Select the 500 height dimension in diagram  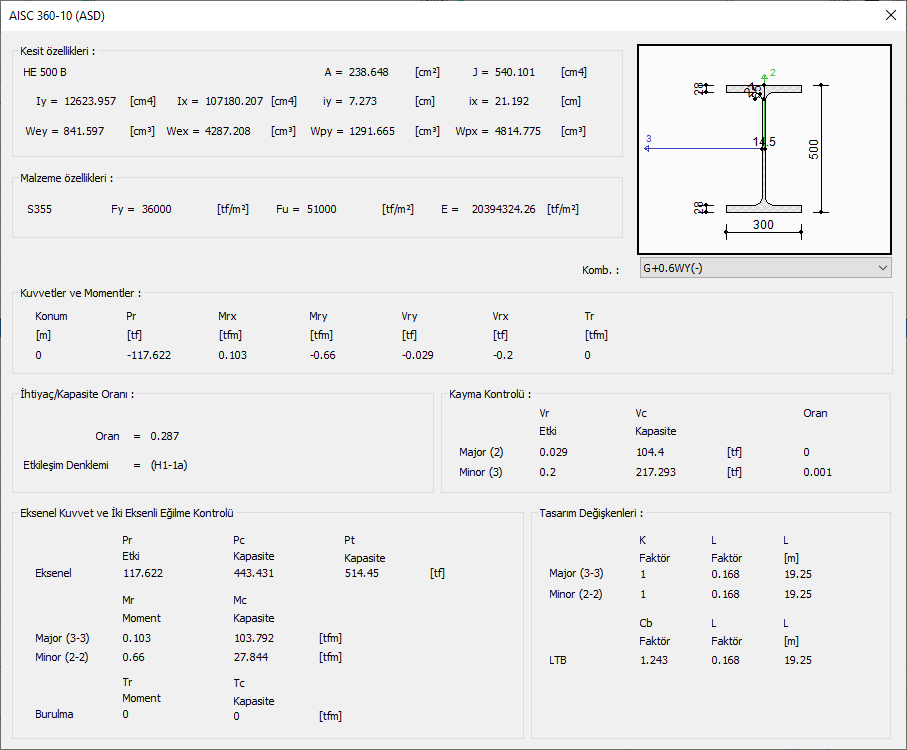(x=814, y=149)
